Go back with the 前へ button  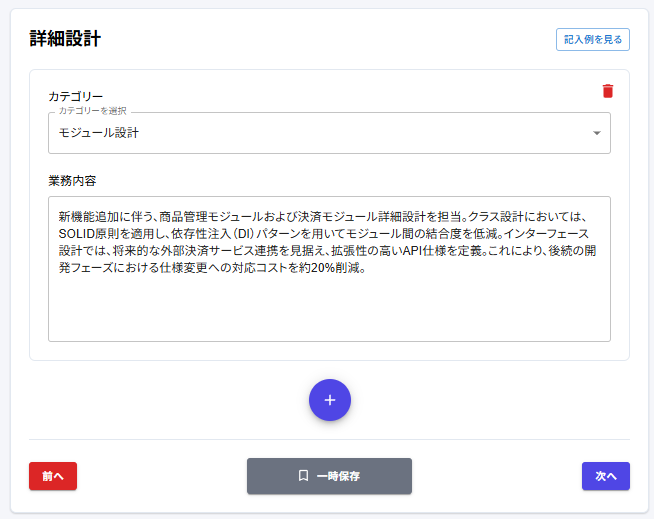pos(53,476)
